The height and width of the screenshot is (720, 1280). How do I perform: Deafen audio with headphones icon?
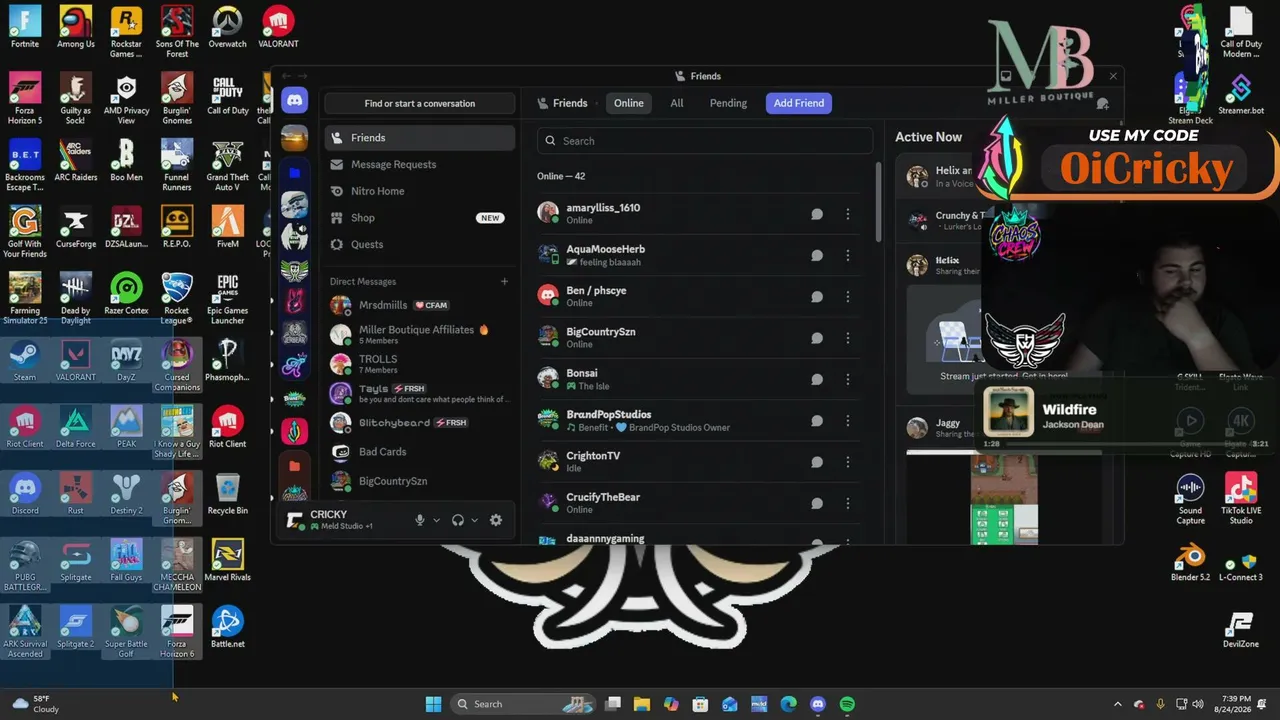pos(458,520)
